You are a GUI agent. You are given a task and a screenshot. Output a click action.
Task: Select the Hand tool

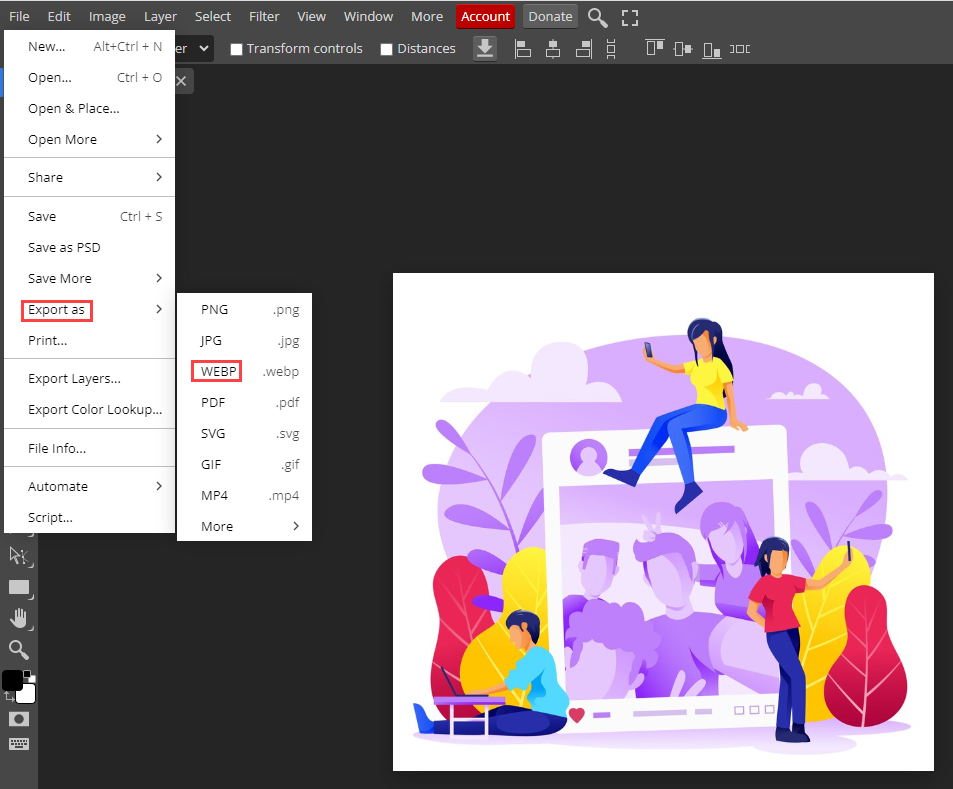tap(19, 618)
